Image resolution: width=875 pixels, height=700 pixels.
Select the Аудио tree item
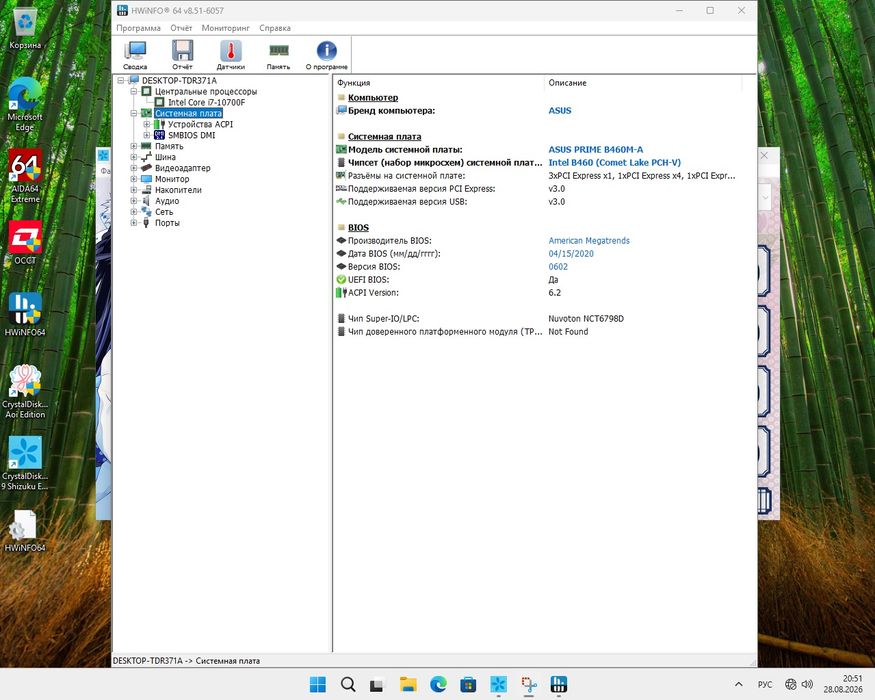[x=167, y=201]
